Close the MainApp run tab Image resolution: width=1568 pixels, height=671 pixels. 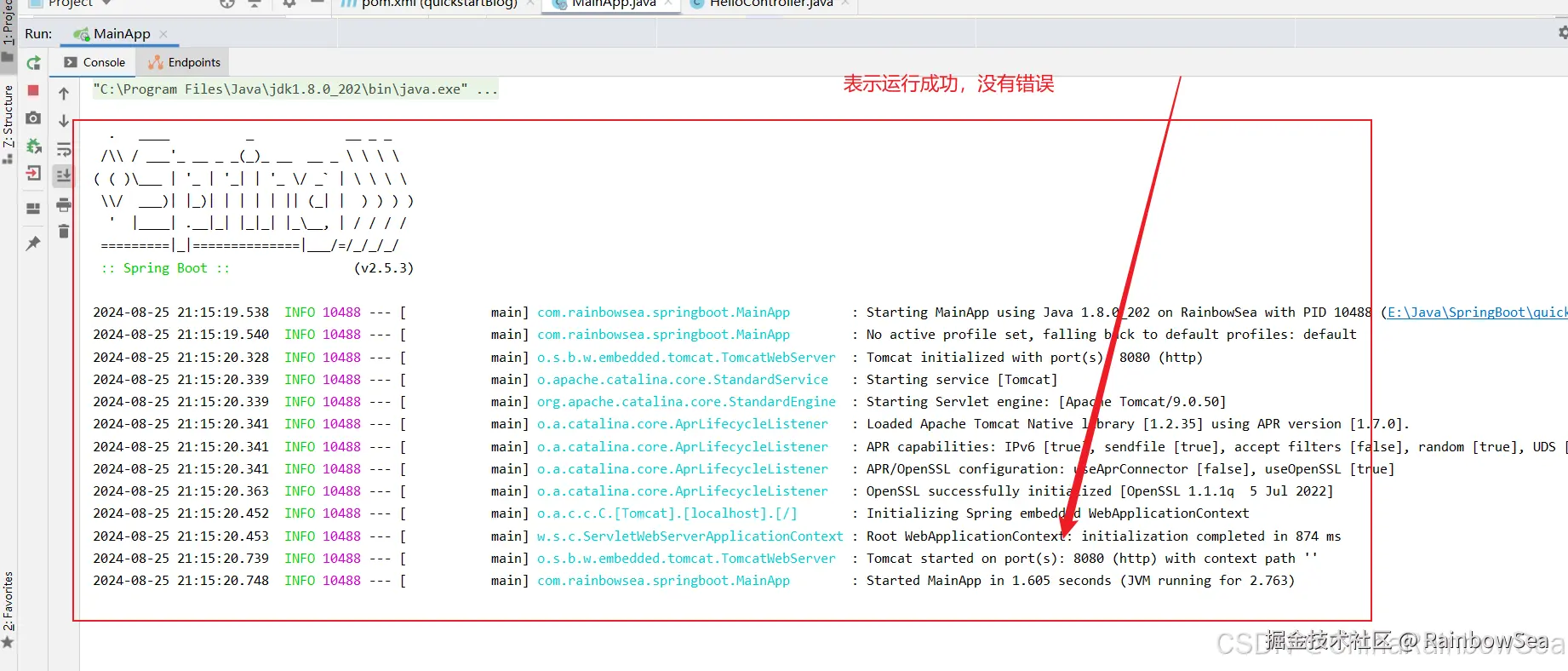click(x=163, y=34)
